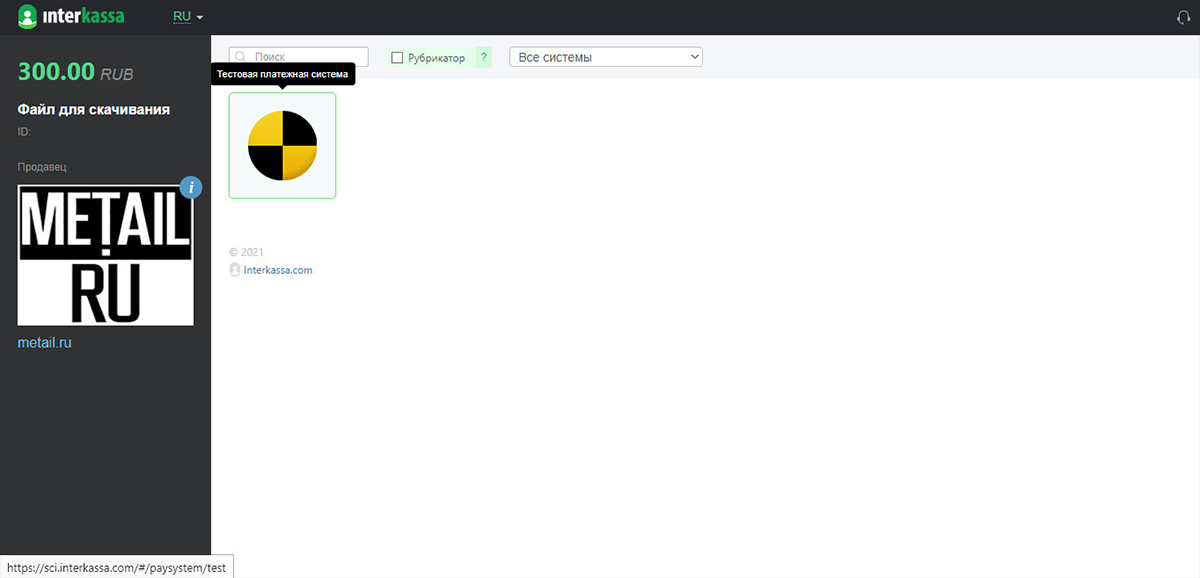Open the language caret next to RU
Image resolution: width=1200 pixels, height=578 pixels.
[x=200, y=18]
